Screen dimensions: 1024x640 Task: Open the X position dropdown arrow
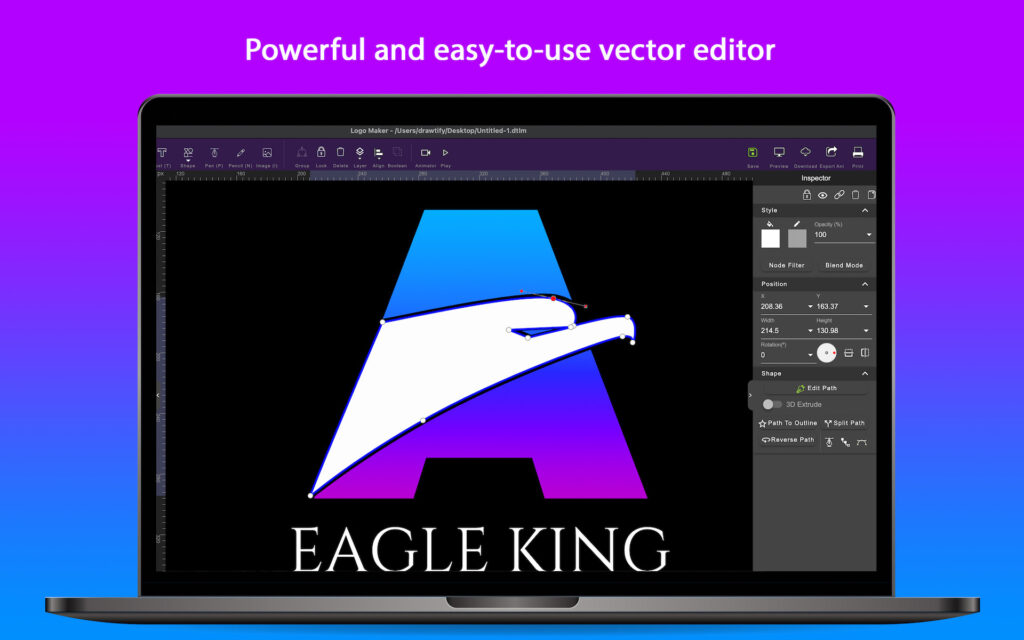pos(810,306)
